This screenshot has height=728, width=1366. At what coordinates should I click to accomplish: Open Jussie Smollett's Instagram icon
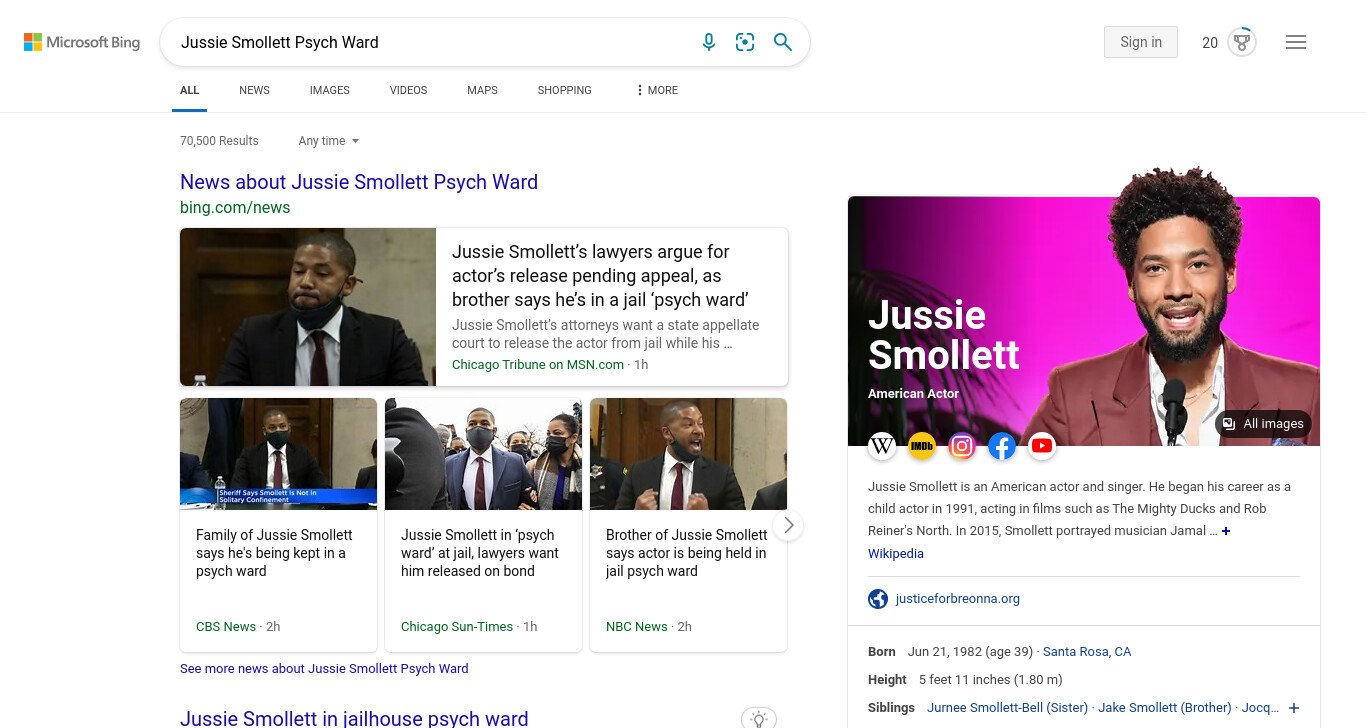tap(962, 446)
